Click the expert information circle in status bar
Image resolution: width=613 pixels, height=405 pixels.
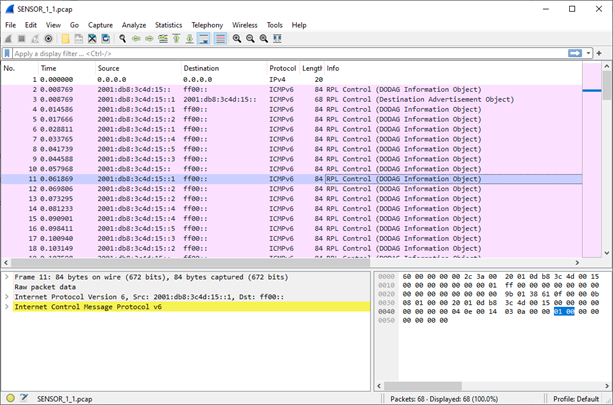pos(10,398)
